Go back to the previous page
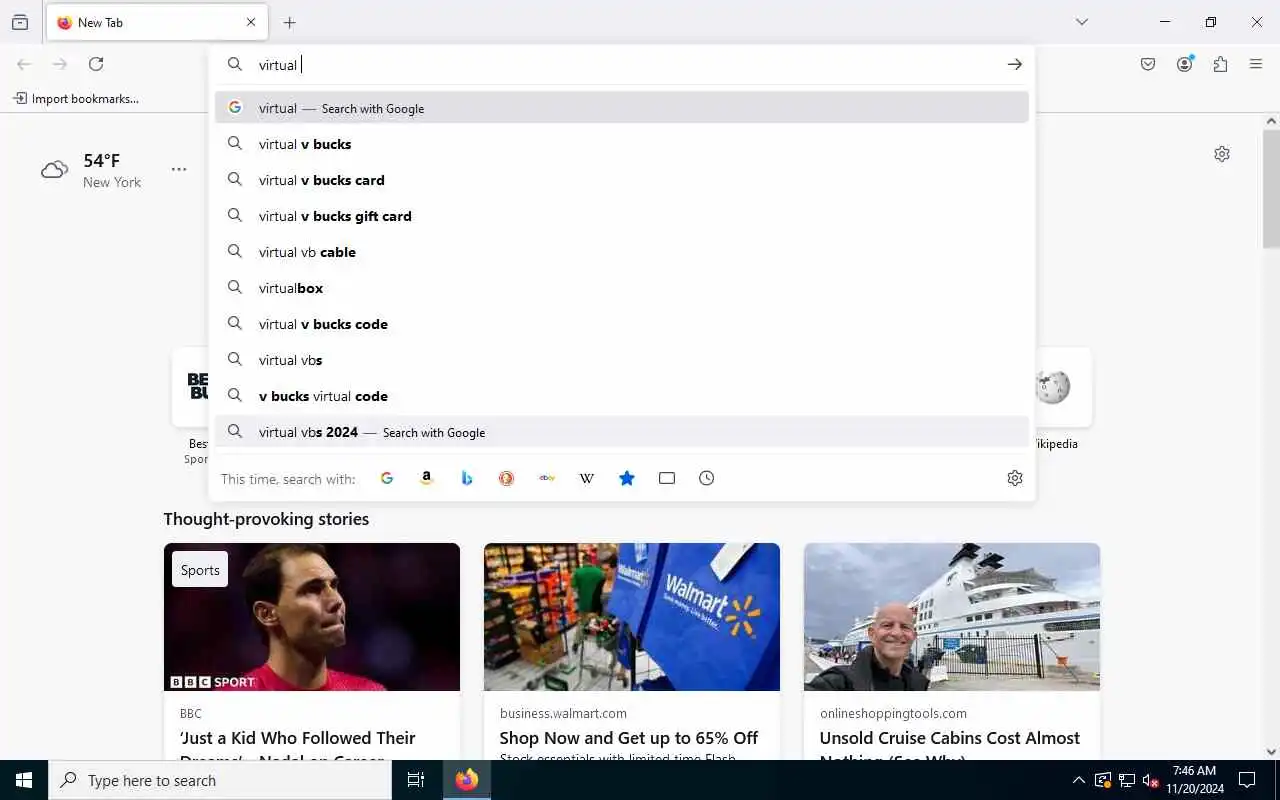 click(24, 64)
